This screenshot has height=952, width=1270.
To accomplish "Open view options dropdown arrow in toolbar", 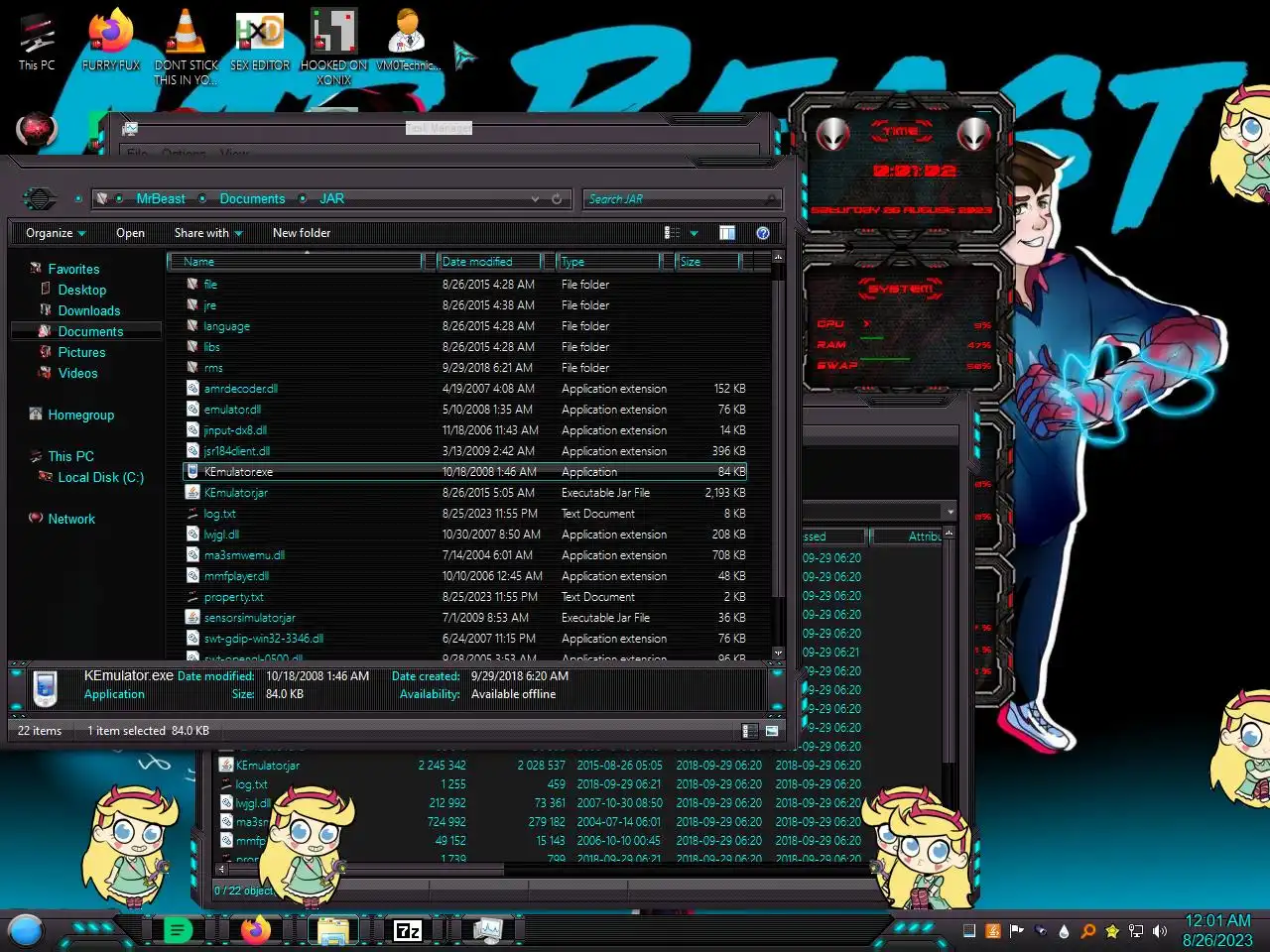I will (694, 234).
